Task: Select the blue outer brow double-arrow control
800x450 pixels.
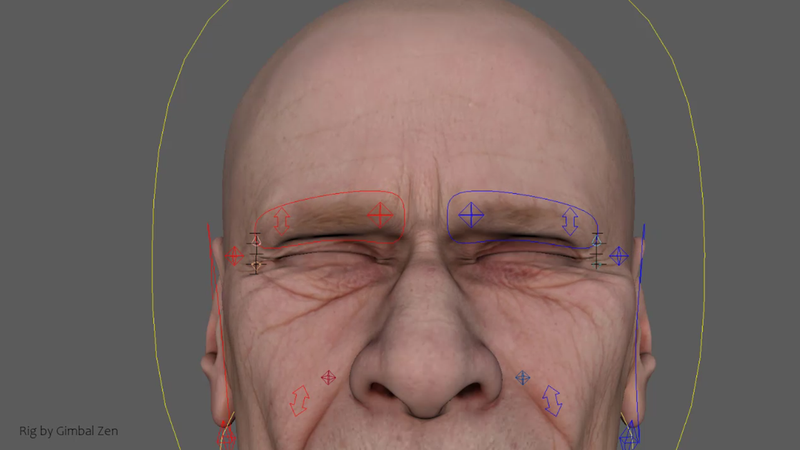Action: click(570, 221)
